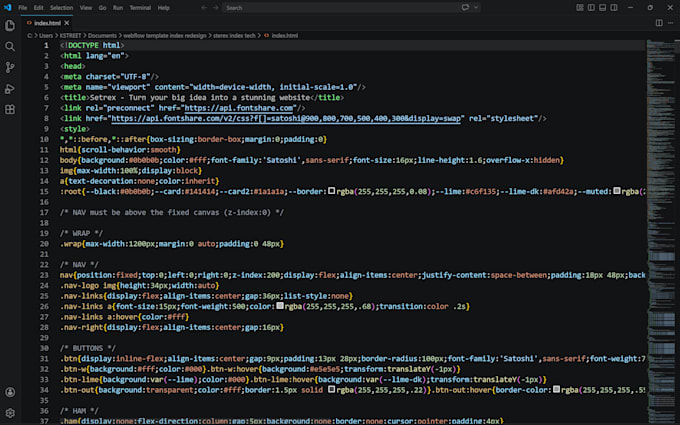The image size is (680, 425).
Task: Expand the Documents breadcrumb segment
Action: click(102, 36)
